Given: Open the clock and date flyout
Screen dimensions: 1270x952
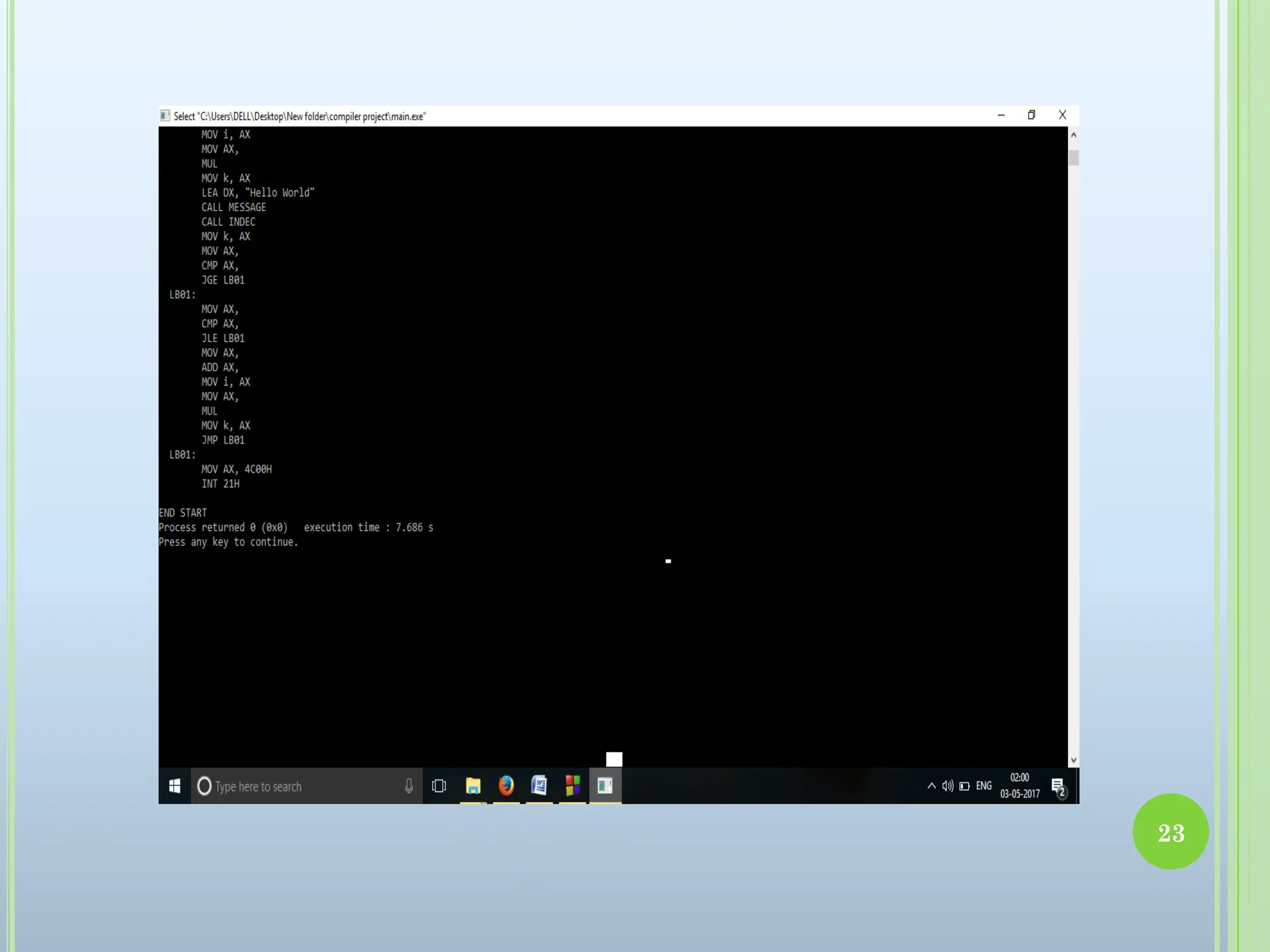Looking at the screenshot, I should tap(1019, 786).
